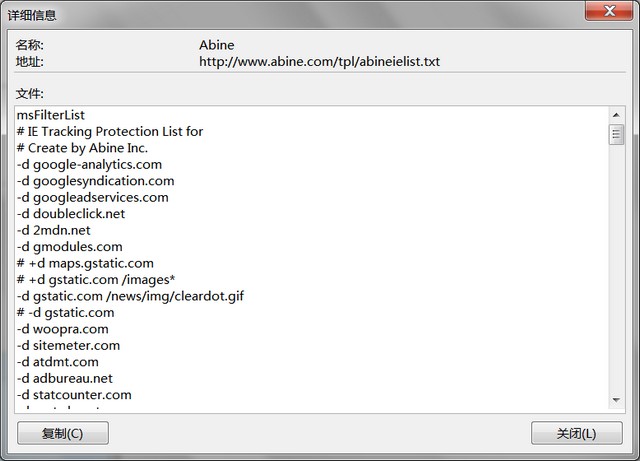Click the '-d gstatic.com /news/img/cleardot.gif' line

click(130, 296)
